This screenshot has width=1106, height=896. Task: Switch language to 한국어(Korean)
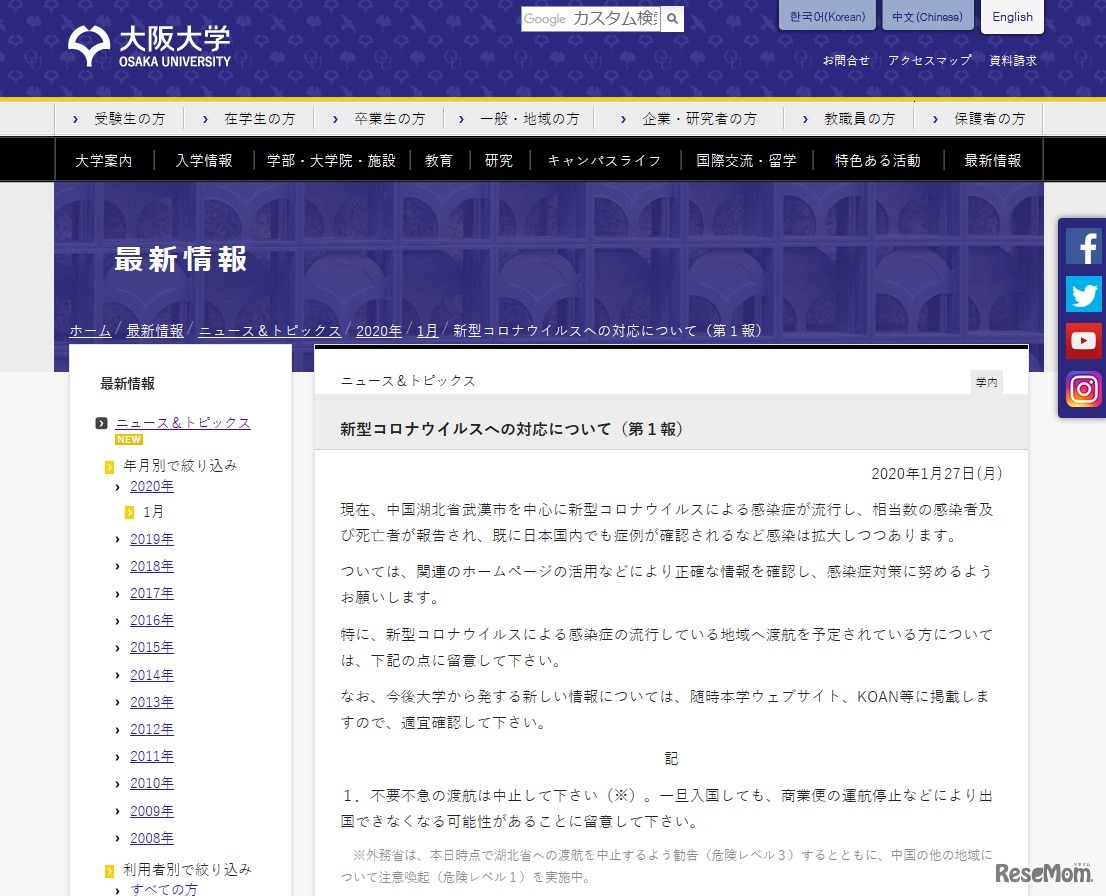coord(826,16)
